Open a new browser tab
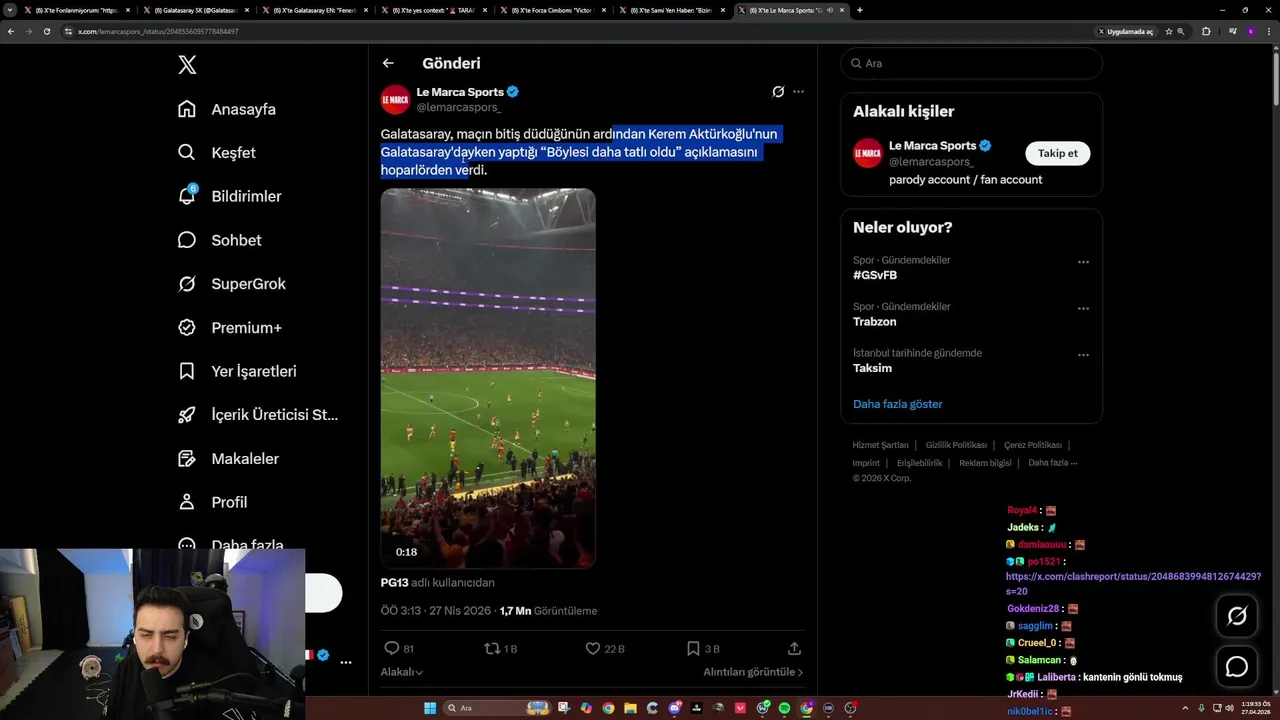1280x720 pixels. tap(859, 10)
